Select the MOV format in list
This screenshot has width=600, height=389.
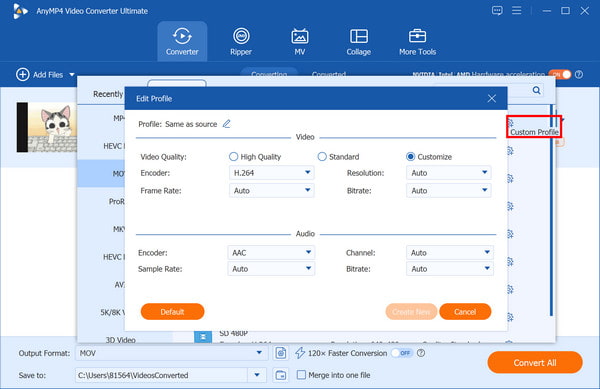(x=101, y=174)
